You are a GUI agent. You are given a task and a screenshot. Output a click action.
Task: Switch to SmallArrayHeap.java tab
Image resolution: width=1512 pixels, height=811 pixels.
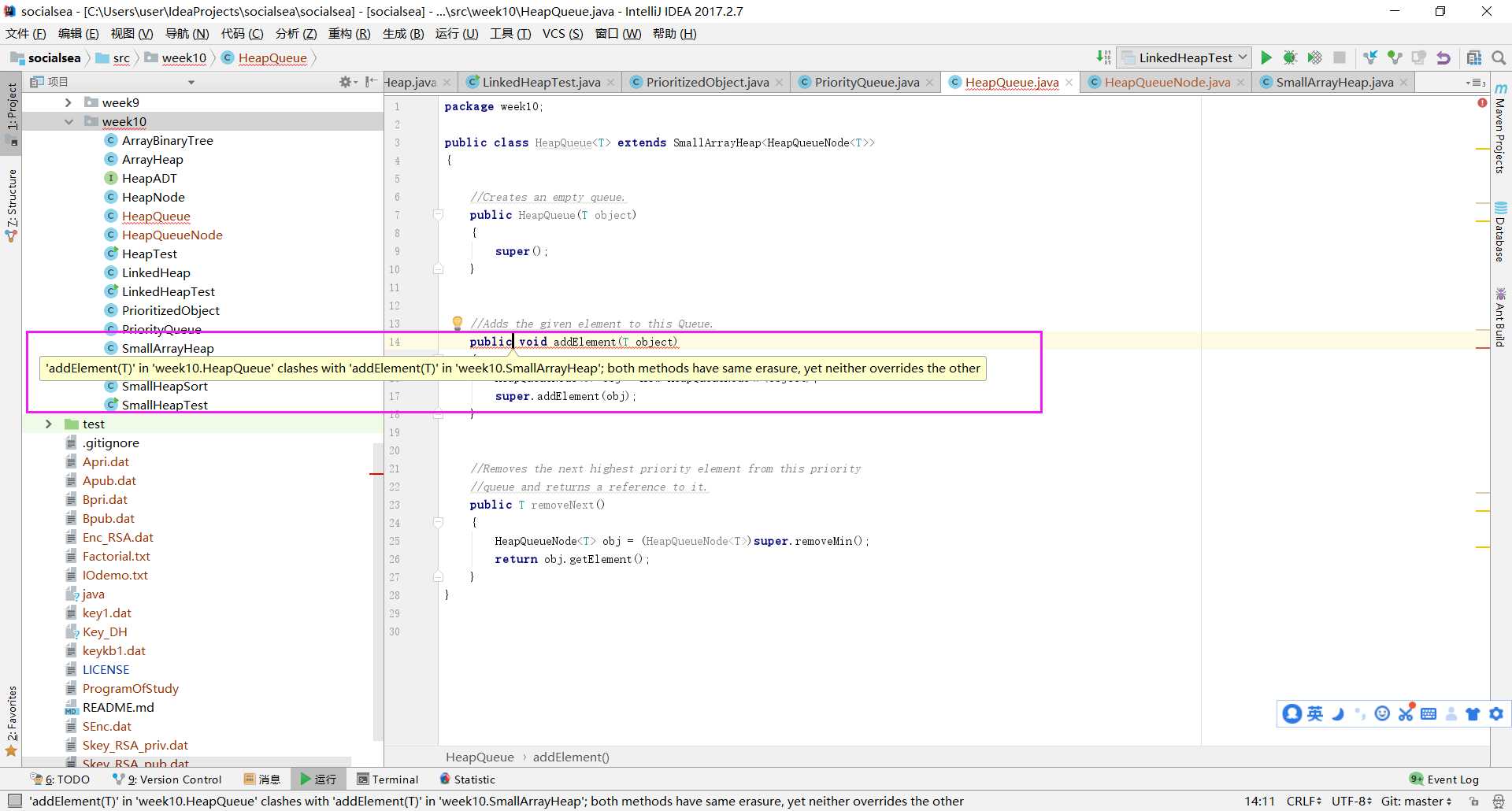coord(1334,82)
